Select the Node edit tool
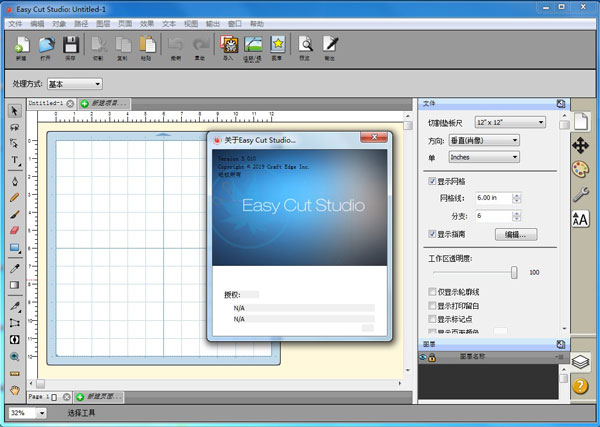This screenshot has width=600, height=427. [15, 143]
